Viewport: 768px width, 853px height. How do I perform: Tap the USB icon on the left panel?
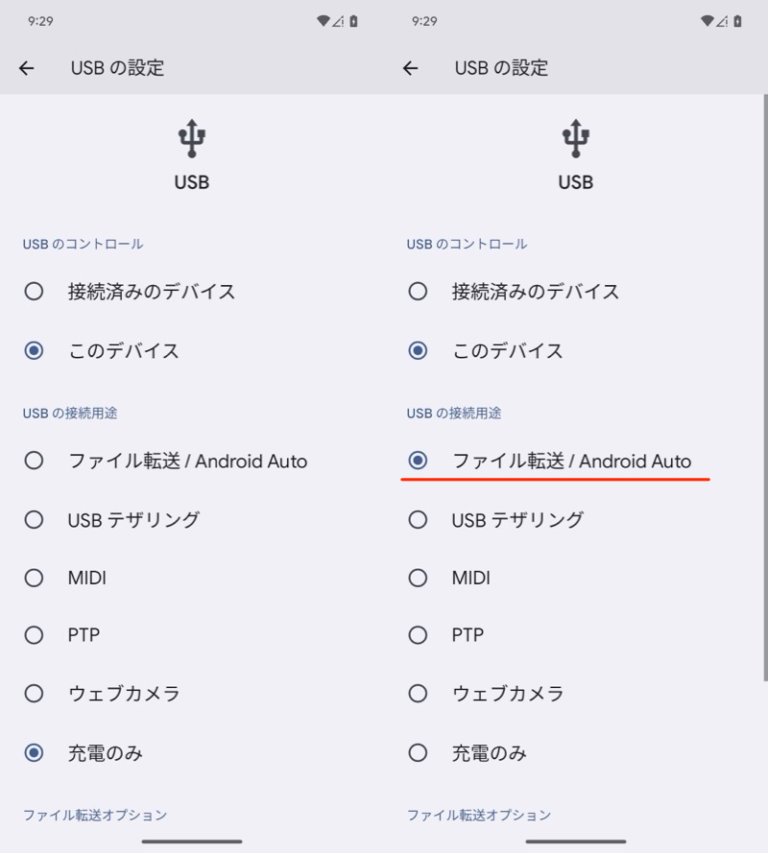click(190, 136)
